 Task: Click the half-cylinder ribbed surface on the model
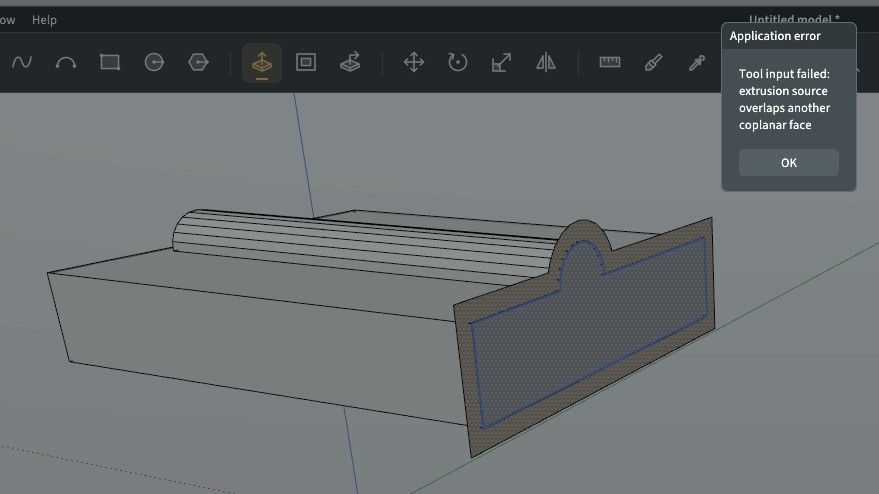[x=359, y=241]
